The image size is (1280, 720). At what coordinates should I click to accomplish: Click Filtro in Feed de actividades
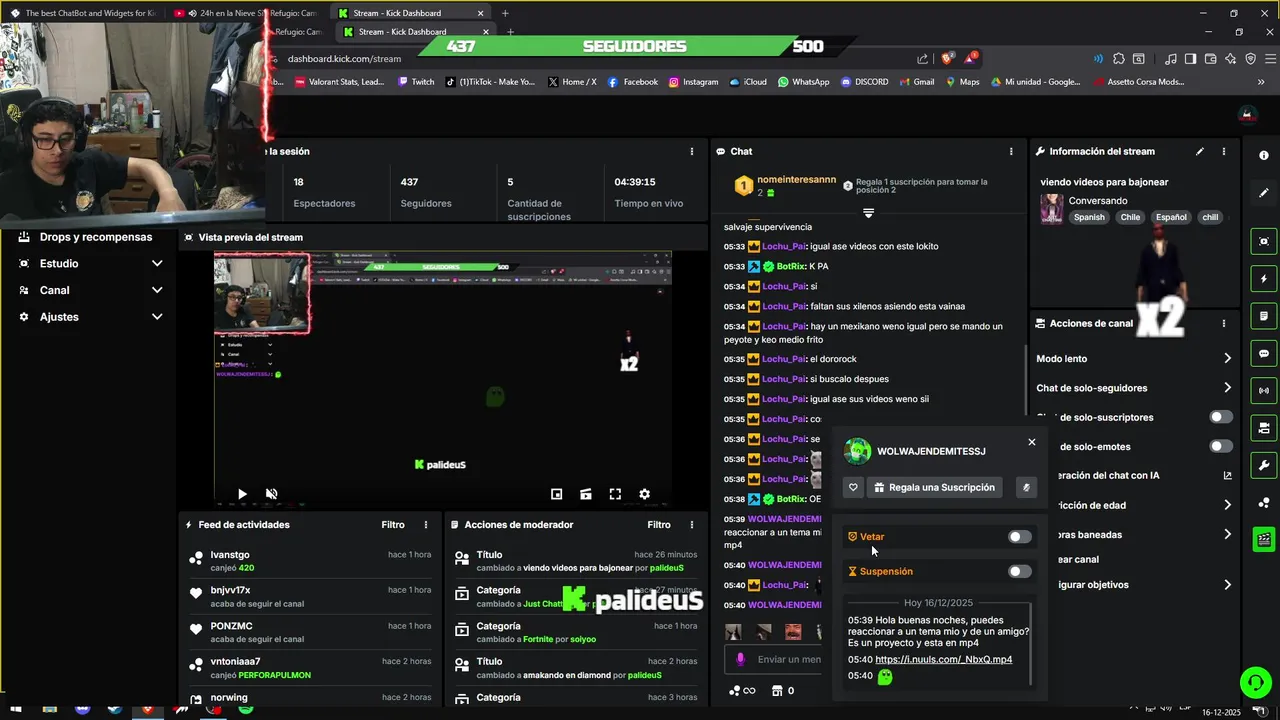[x=393, y=525]
